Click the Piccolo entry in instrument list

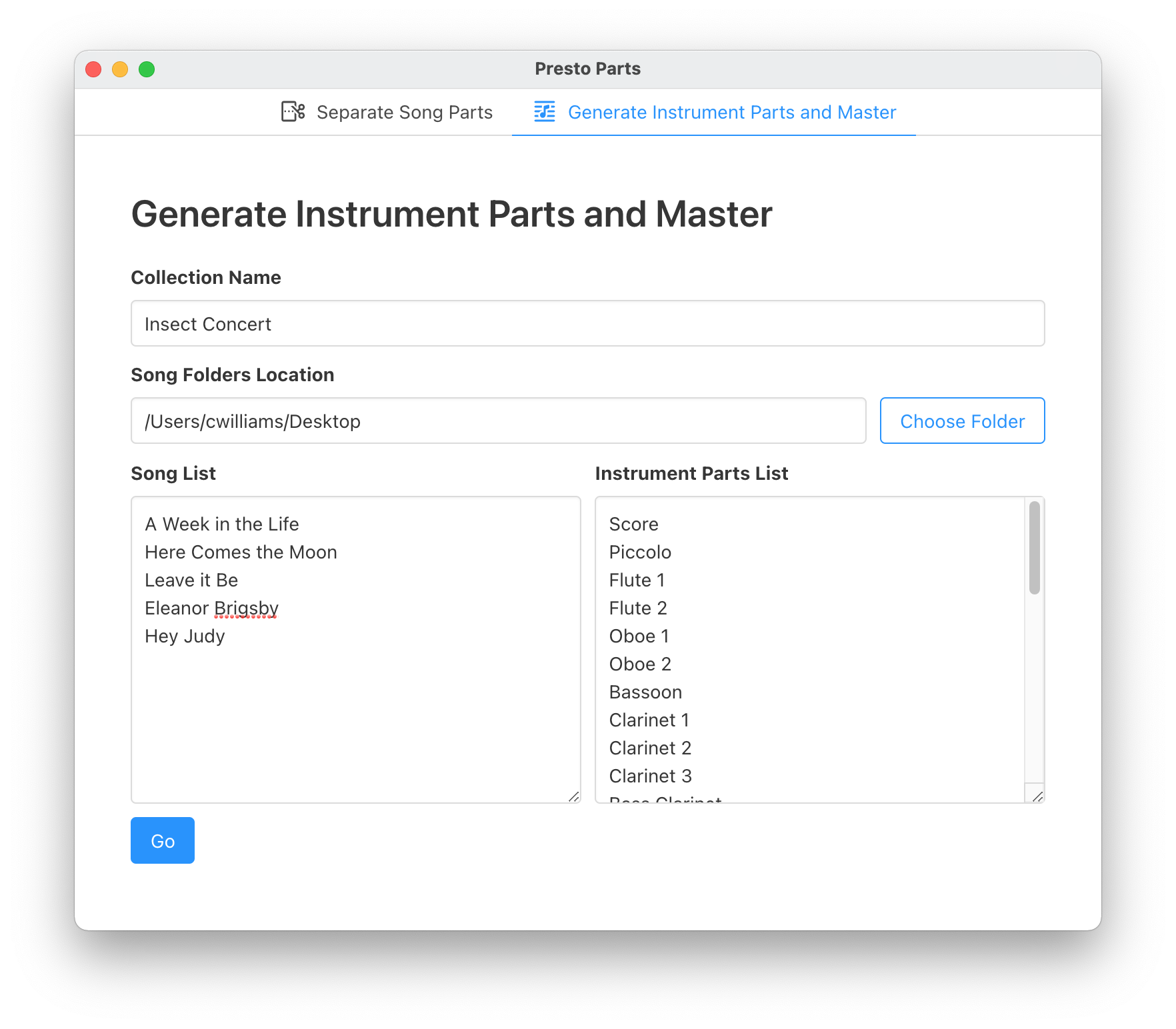point(640,552)
